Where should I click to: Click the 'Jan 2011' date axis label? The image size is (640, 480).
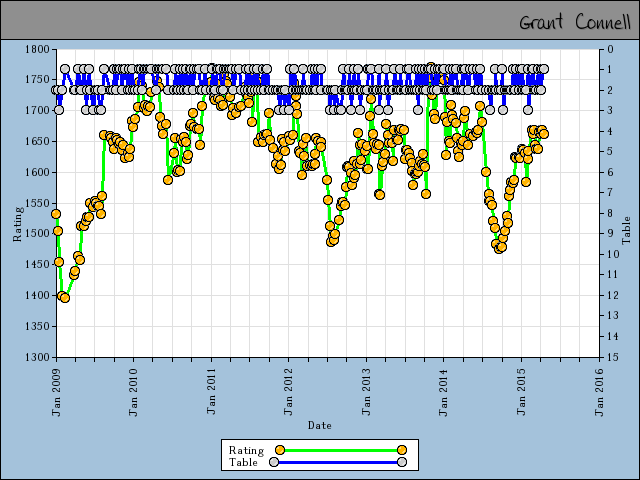tap(211, 391)
